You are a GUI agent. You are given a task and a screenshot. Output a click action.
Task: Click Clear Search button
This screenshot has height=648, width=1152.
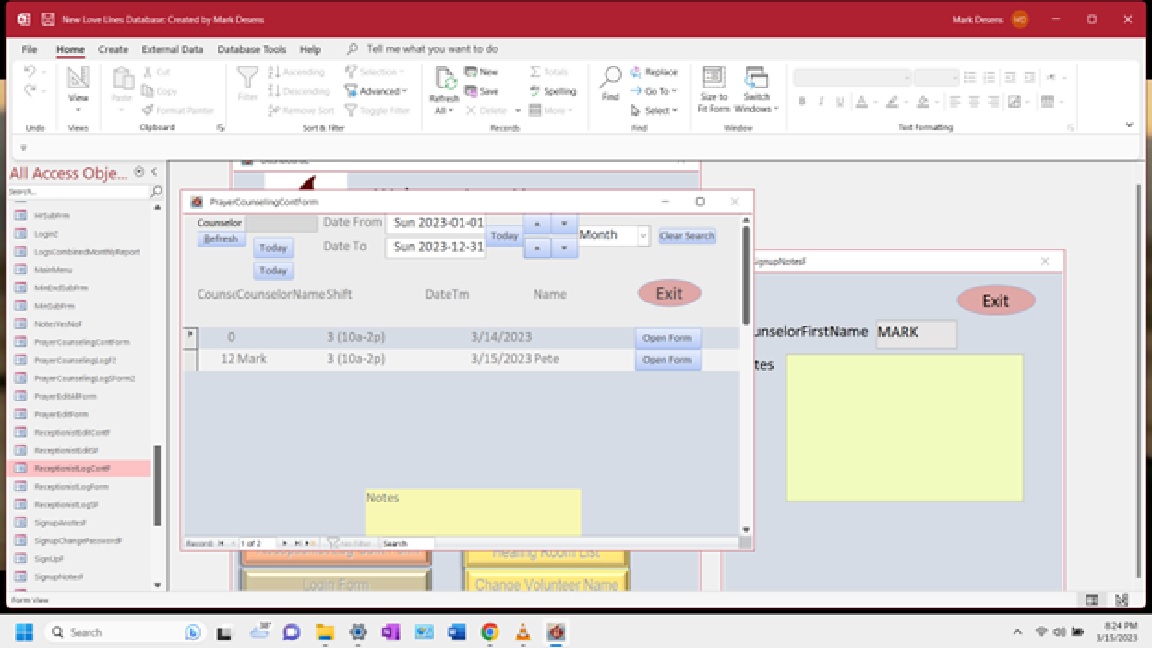tap(686, 236)
